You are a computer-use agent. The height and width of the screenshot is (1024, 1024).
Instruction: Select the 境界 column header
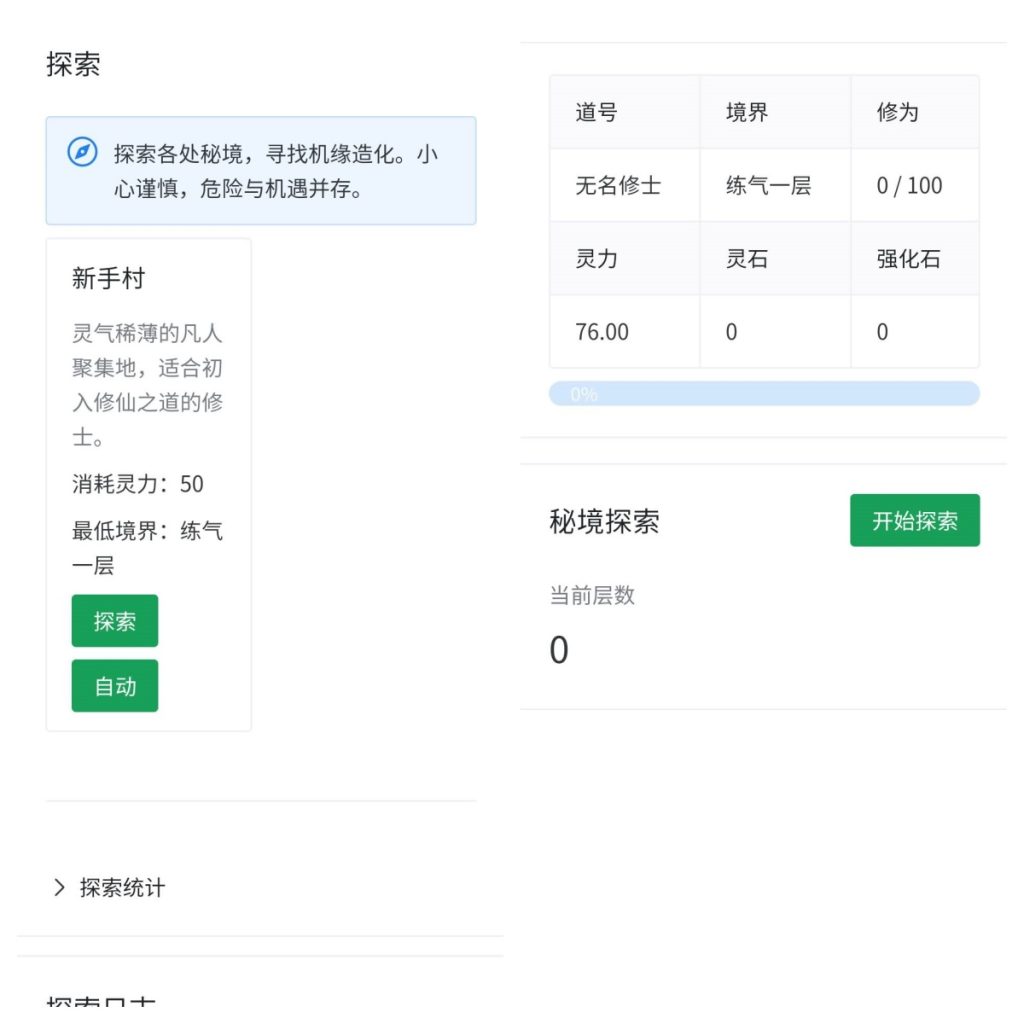tap(744, 112)
